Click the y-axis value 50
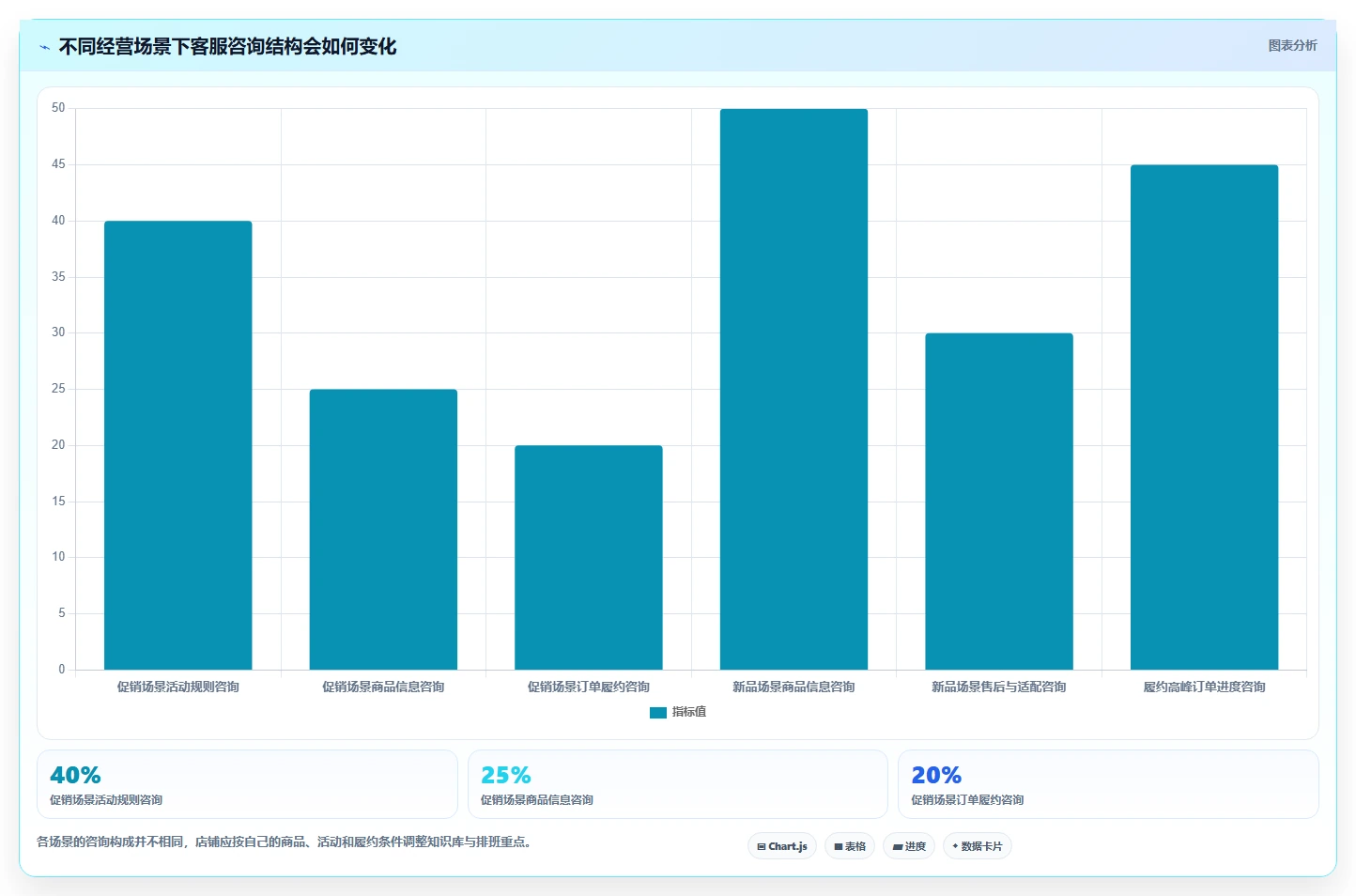 (x=58, y=108)
